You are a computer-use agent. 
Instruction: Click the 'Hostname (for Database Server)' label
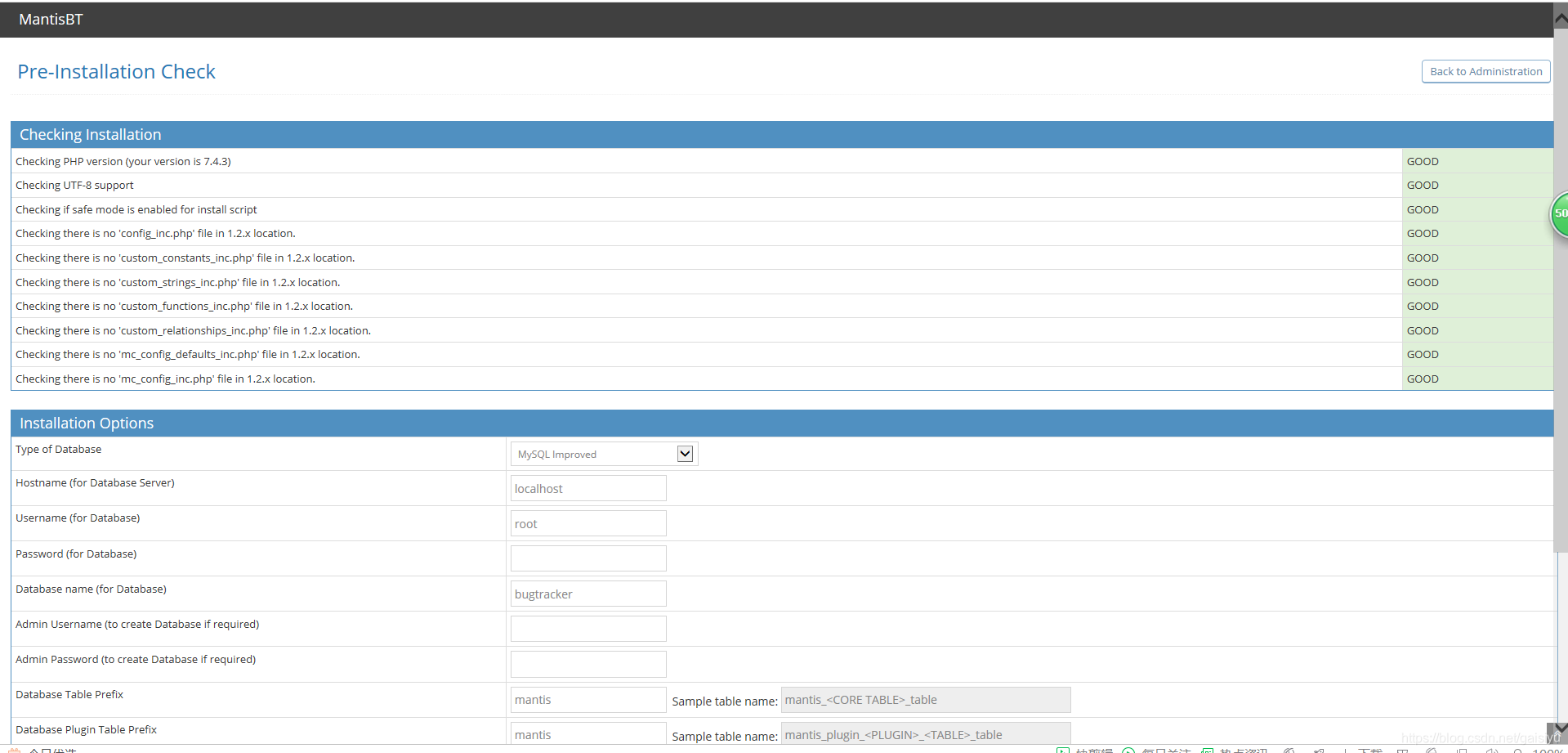pyautogui.click(x=95, y=483)
